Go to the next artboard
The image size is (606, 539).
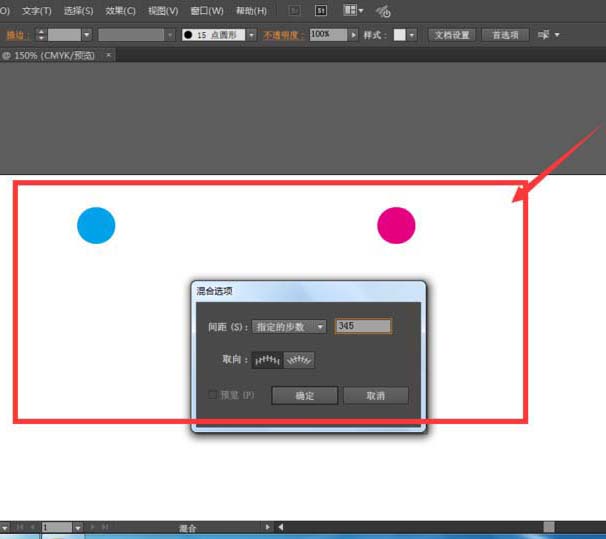[92, 527]
